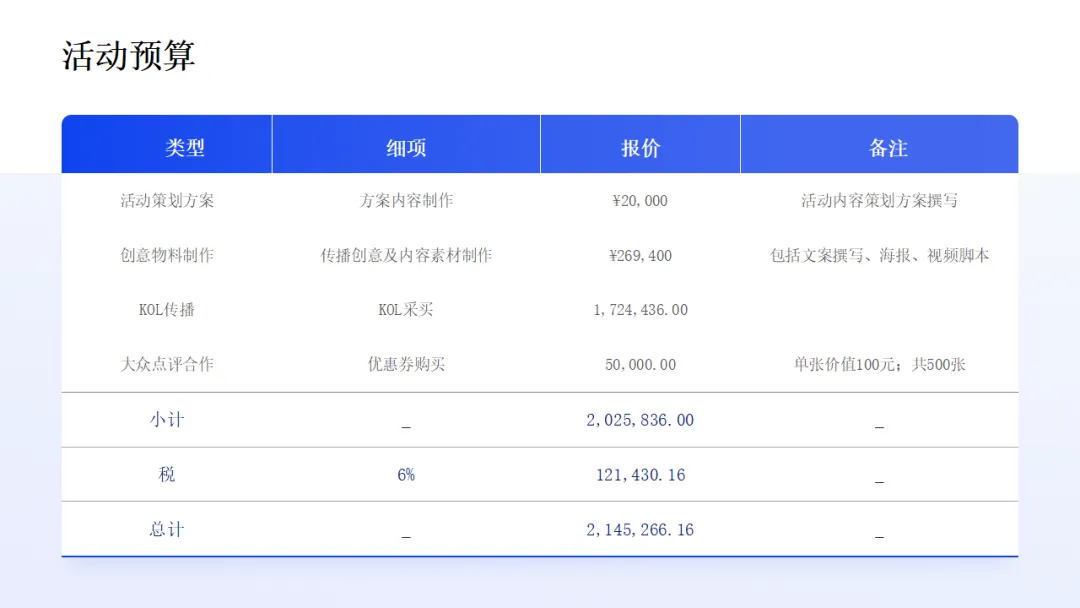Viewport: 1080px width, 608px height.
Task: Select the 小计 amount 2,025,836.00
Action: pos(640,420)
